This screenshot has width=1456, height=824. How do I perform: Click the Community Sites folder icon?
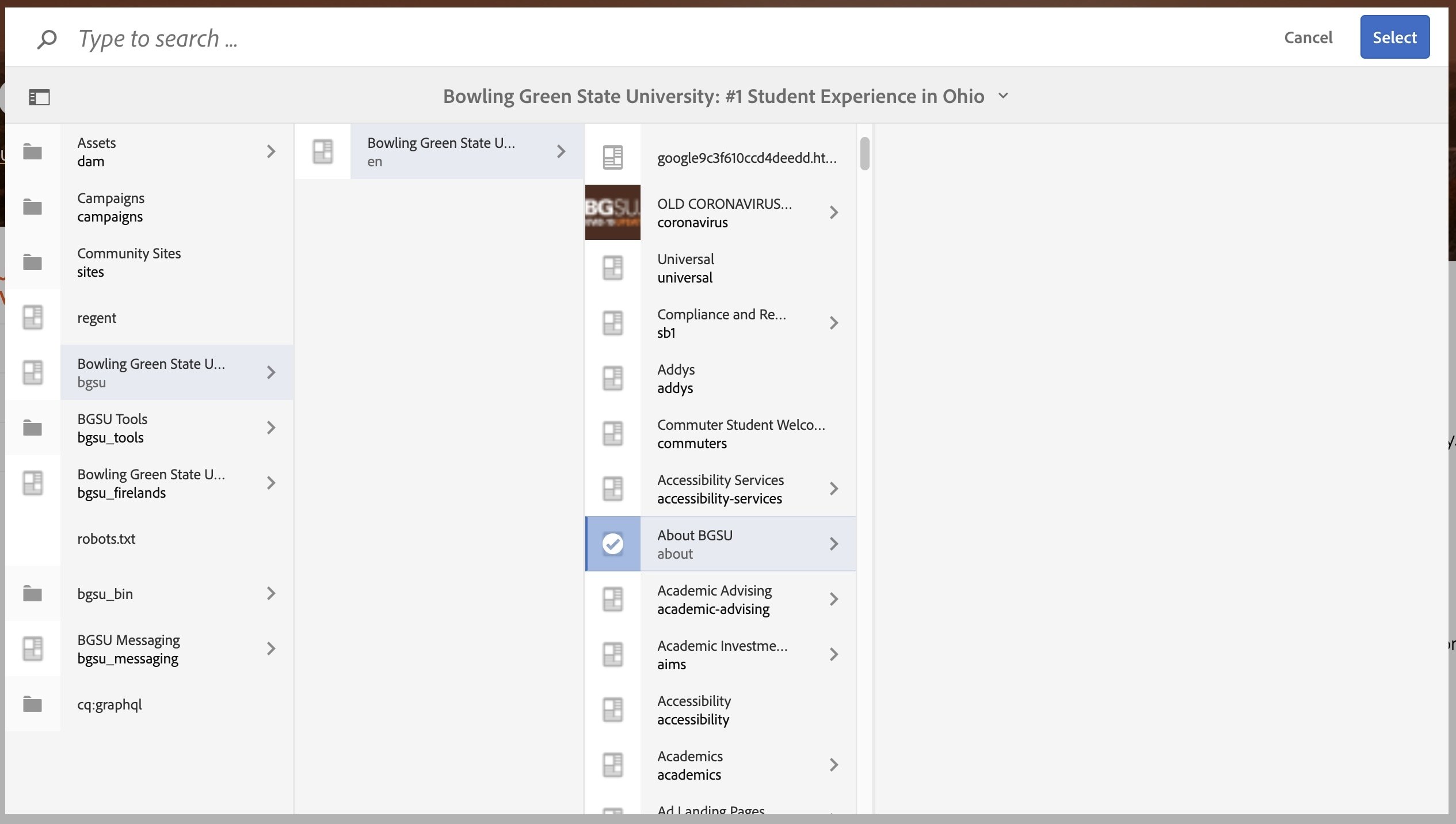[32, 262]
